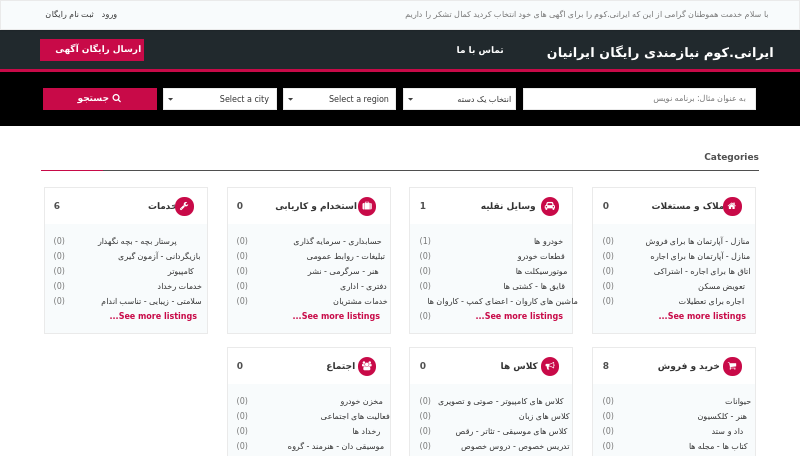The image size is (800, 456).
Task: Click the red جستجو search button
Action: pyautogui.click(x=100, y=99)
